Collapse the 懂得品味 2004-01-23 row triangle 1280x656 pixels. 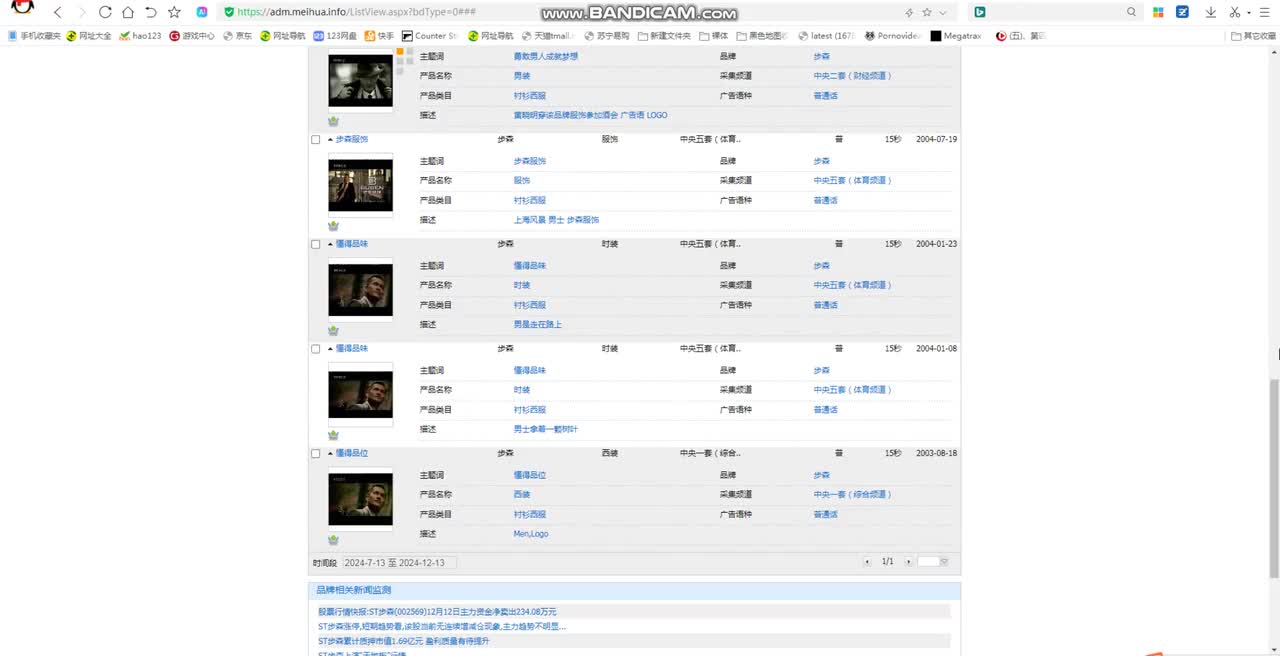click(330, 244)
